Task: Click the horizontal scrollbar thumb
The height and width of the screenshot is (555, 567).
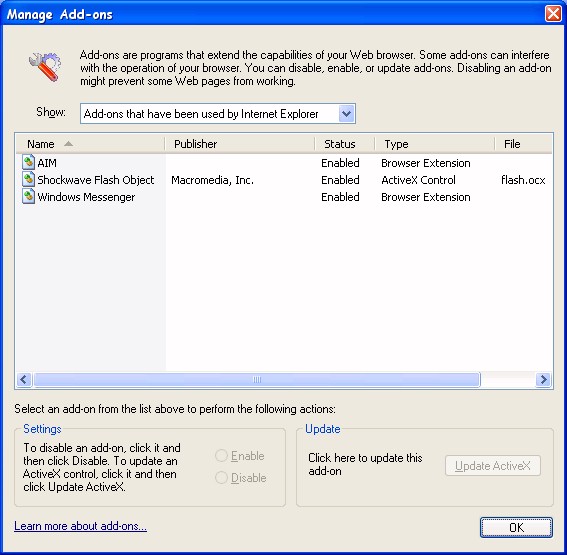Action: [x=257, y=380]
